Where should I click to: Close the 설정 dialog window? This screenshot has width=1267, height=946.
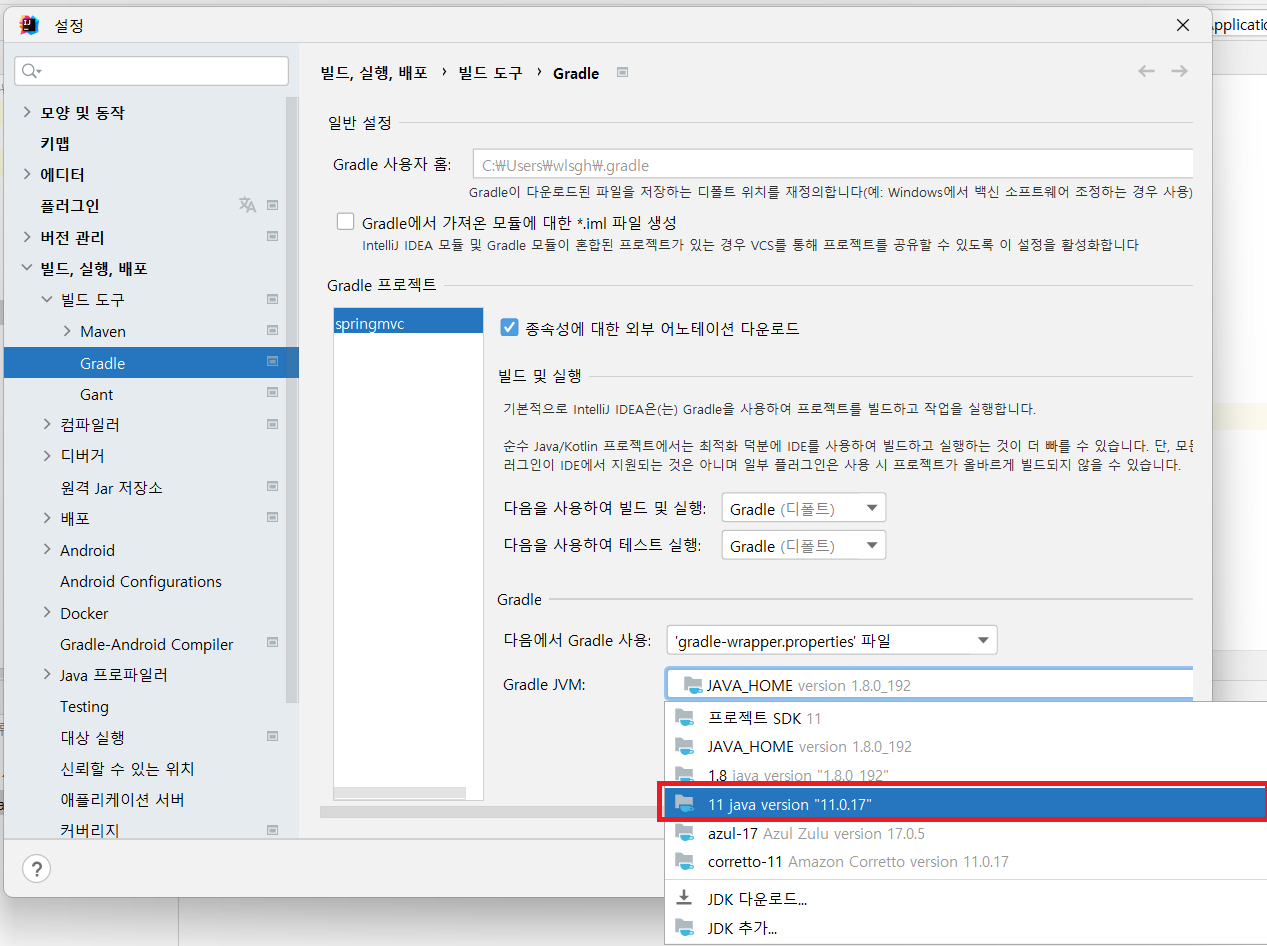[x=1183, y=25]
